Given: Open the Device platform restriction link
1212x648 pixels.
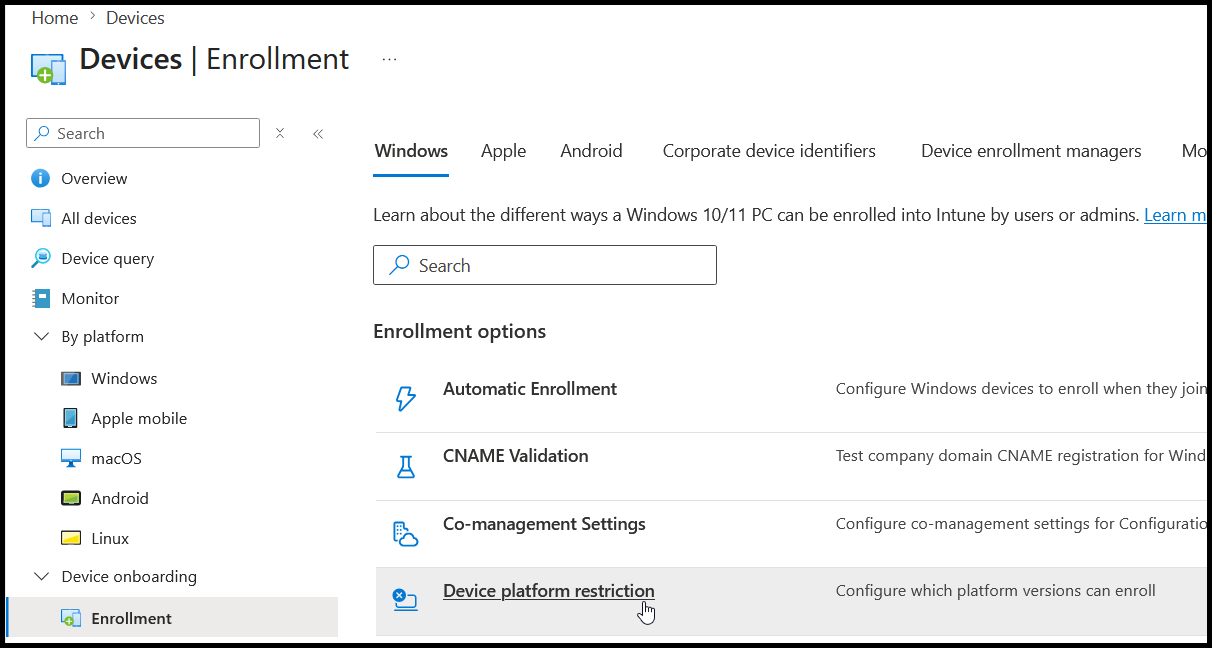Looking at the screenshot, I should point(549,591).
